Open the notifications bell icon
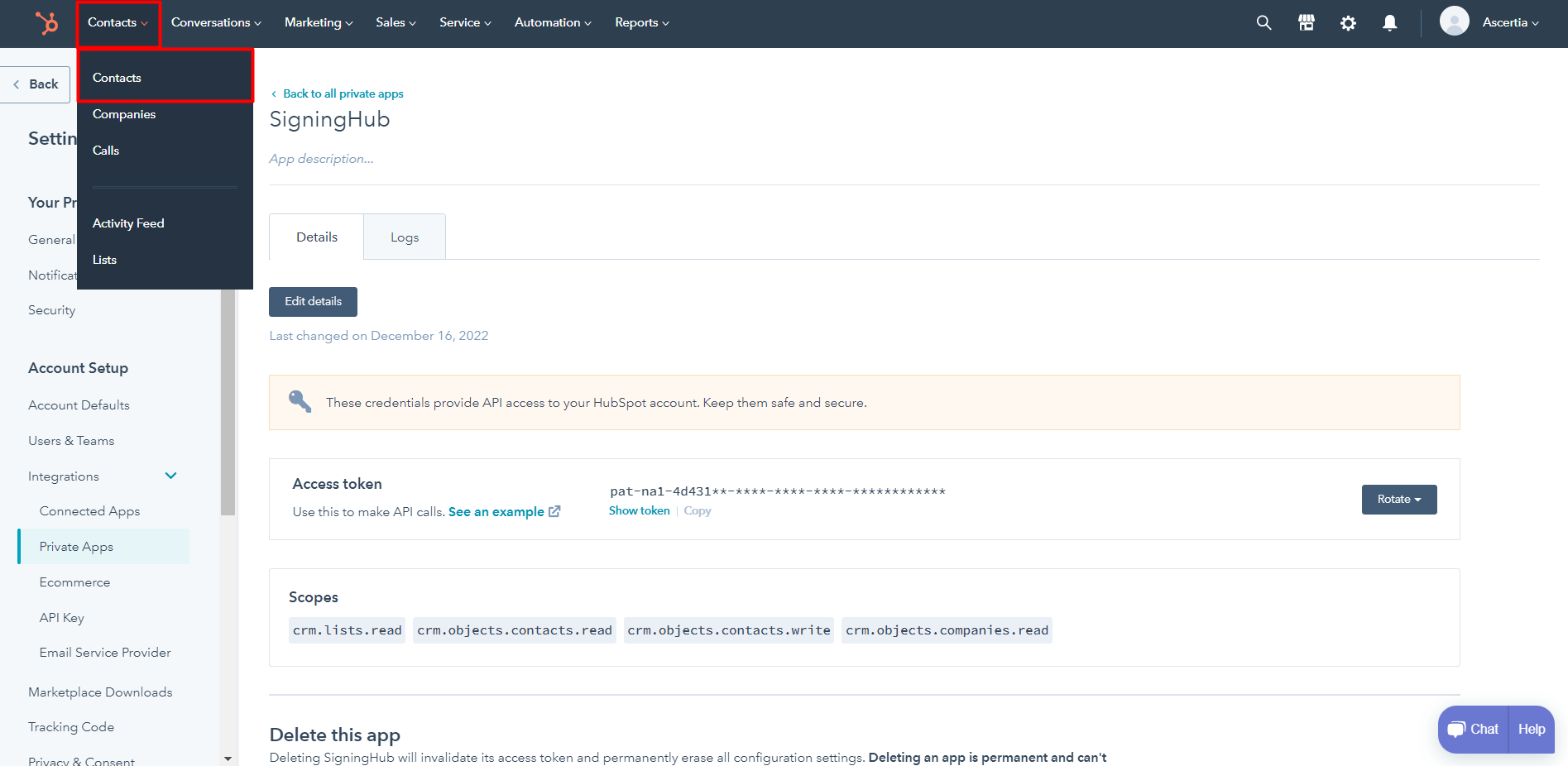Image resolution: width=1568 pixels, height=766 pixels. 1390,23
